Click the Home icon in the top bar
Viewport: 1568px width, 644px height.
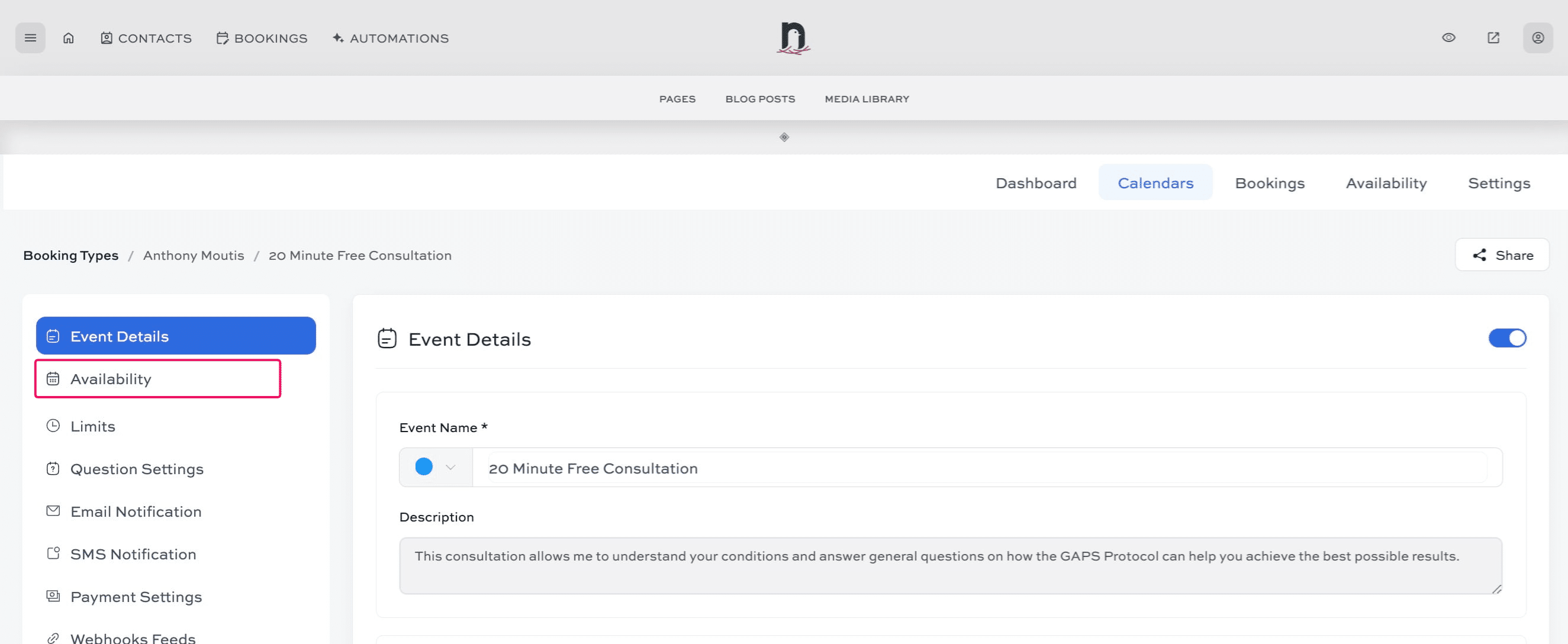pyautogui.click(x=68, y=38)
